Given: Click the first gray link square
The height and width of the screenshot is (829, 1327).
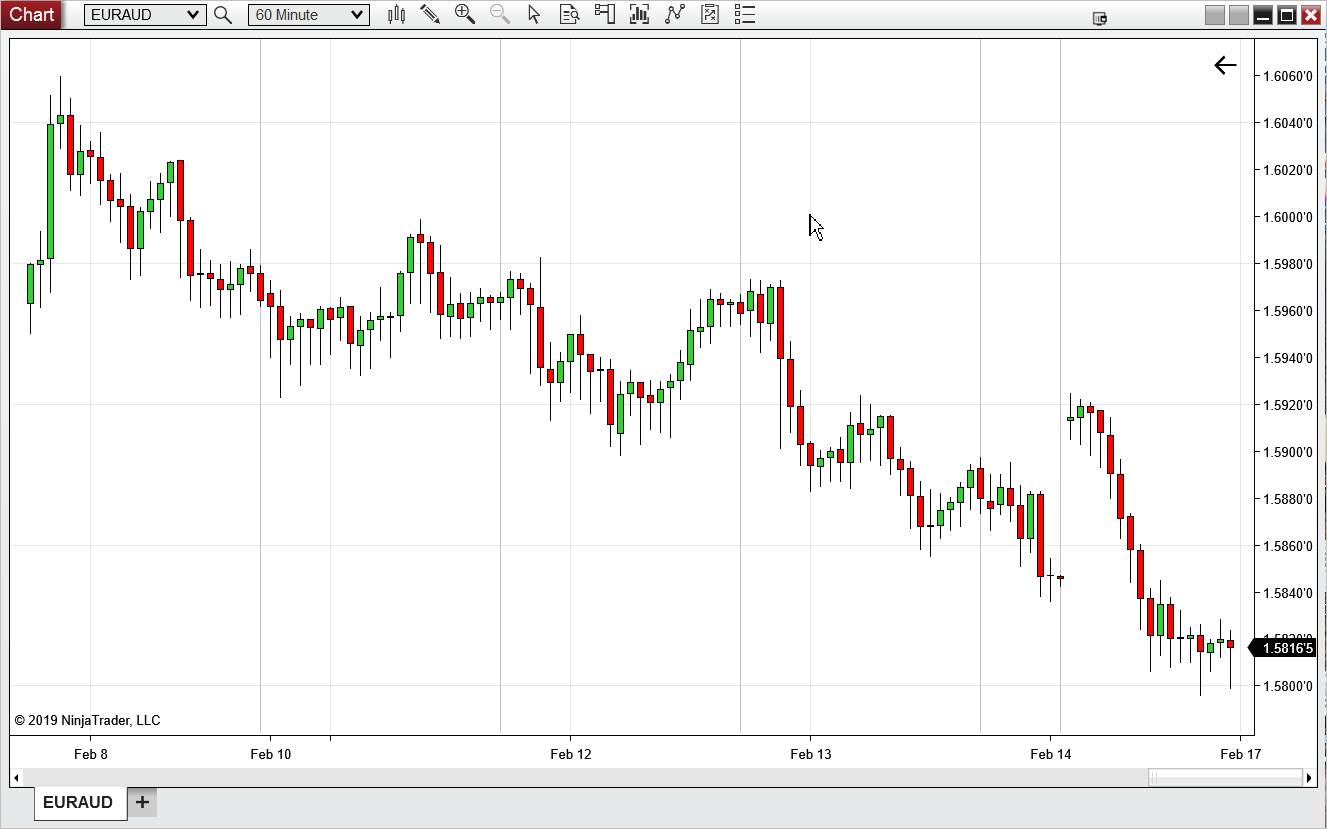Looking at the screenshot, I should (x=1215, y=15).
